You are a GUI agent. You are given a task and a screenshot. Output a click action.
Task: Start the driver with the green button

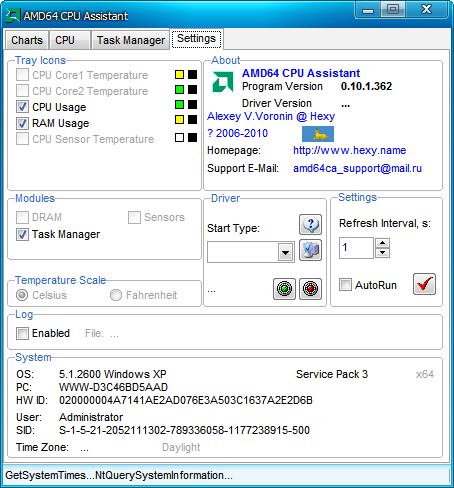(x=284, y=289)
